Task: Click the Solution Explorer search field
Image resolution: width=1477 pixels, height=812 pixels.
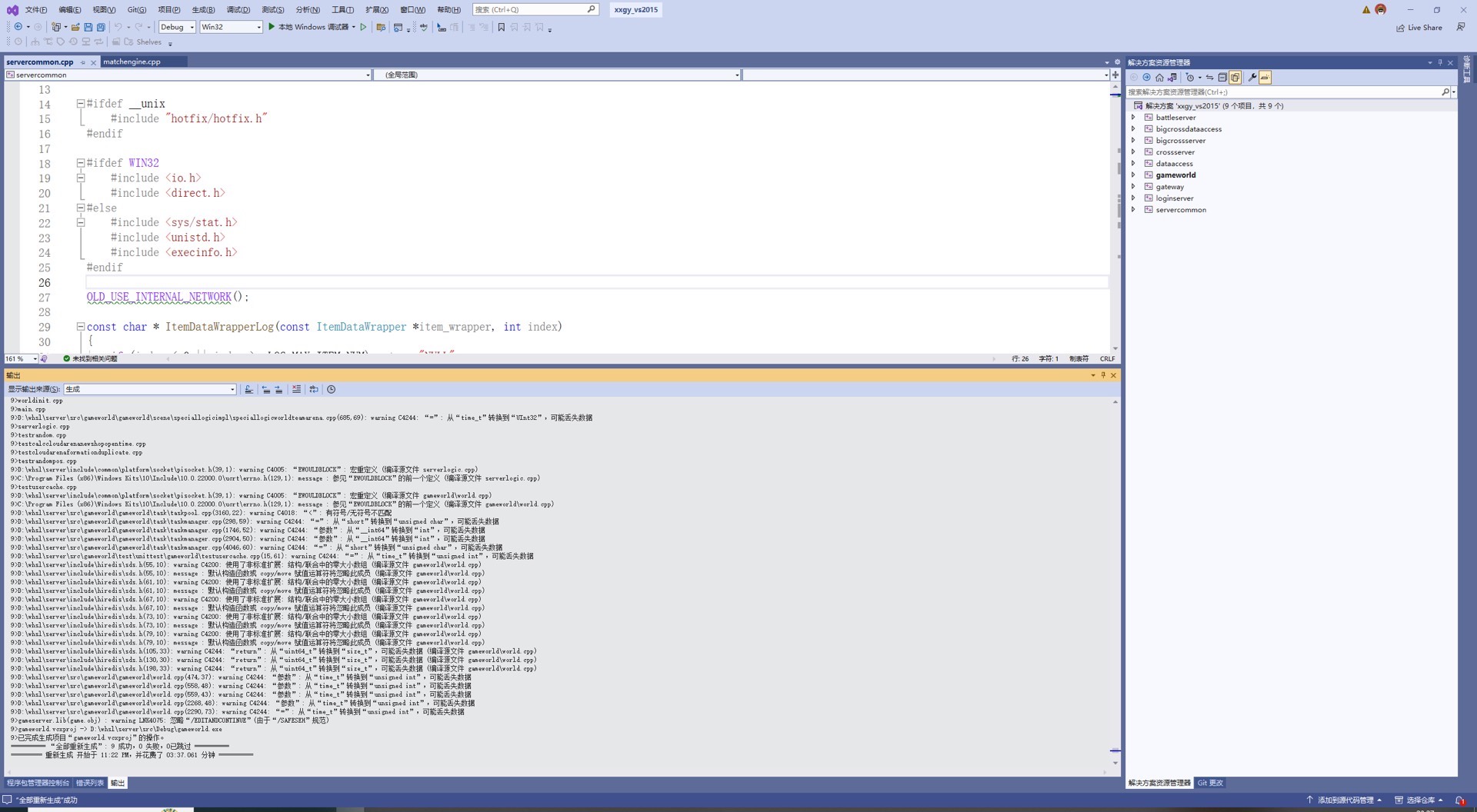Action: tap(1283, 92)
